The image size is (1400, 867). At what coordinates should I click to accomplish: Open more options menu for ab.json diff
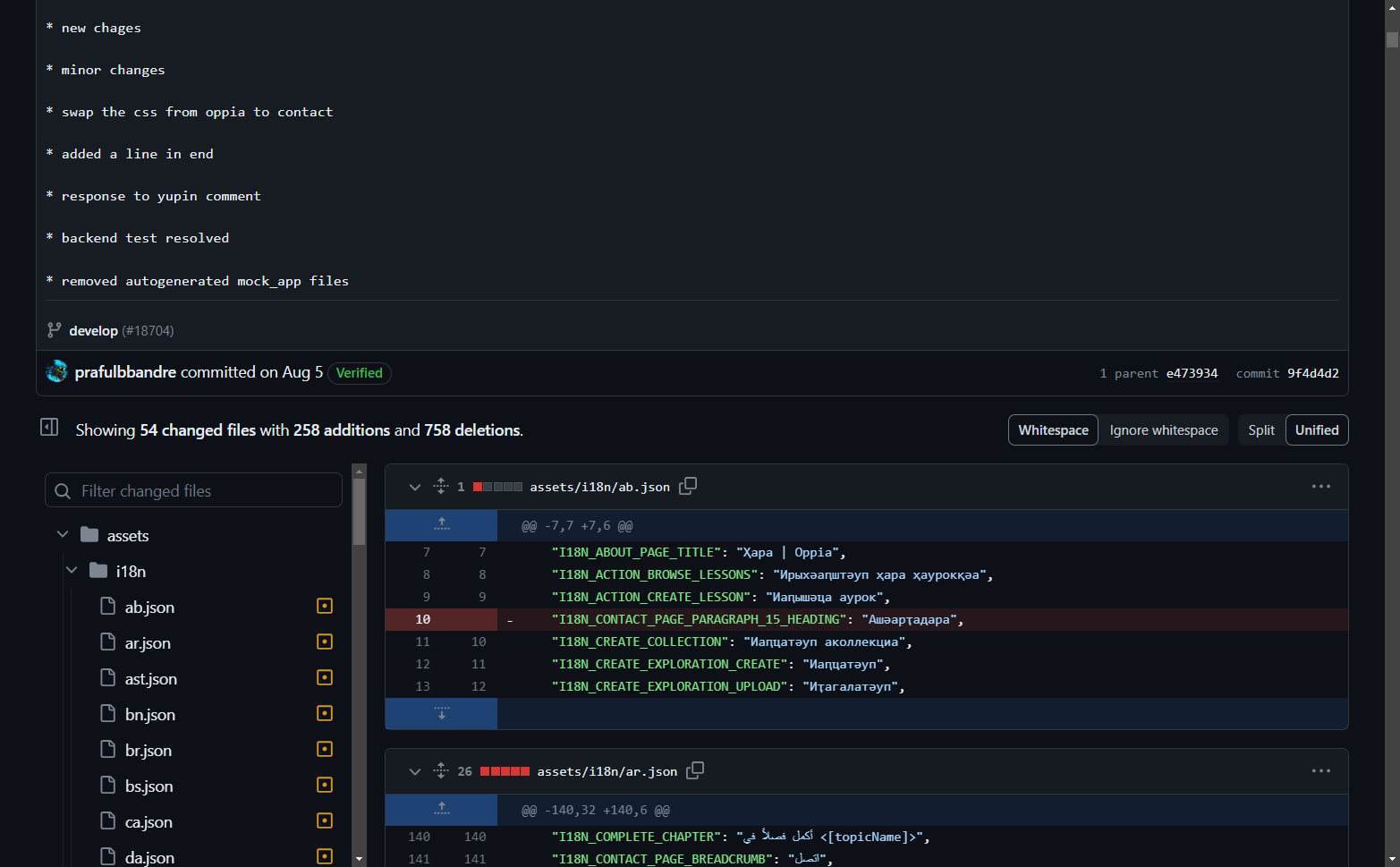click(1320, 487)
